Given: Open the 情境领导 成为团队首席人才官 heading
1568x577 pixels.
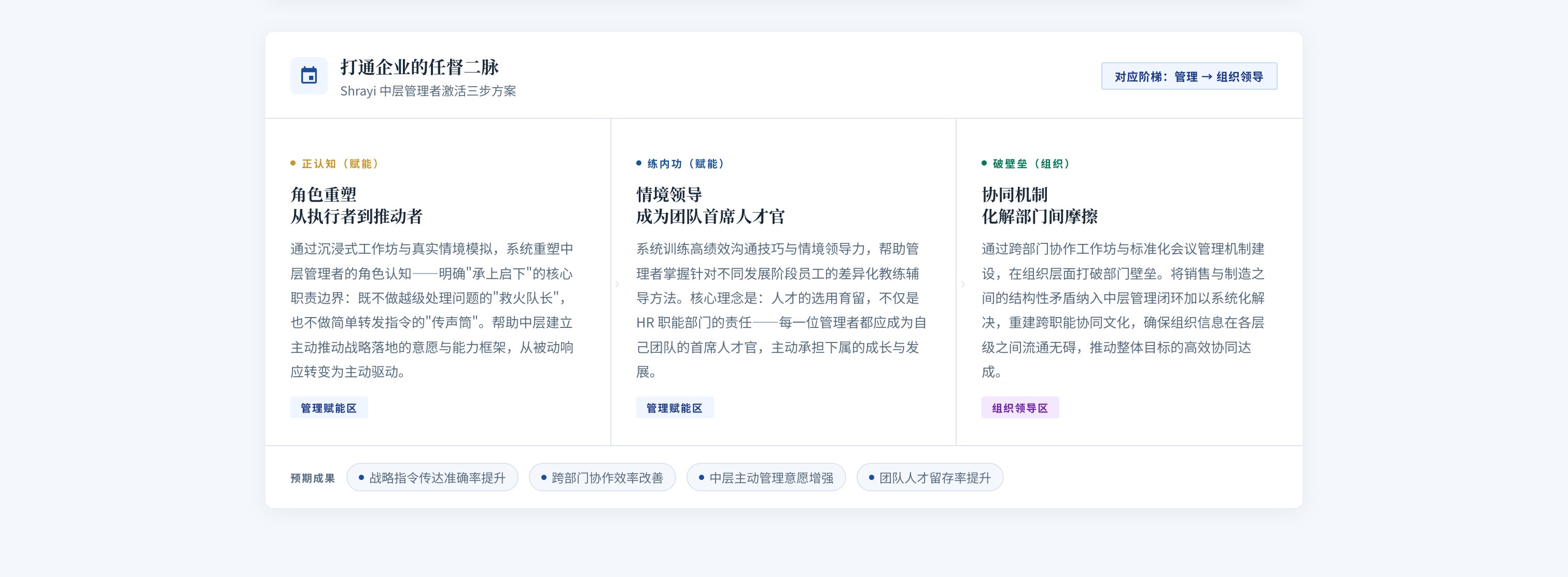Looking at the screenshot, I should point(710,205).
